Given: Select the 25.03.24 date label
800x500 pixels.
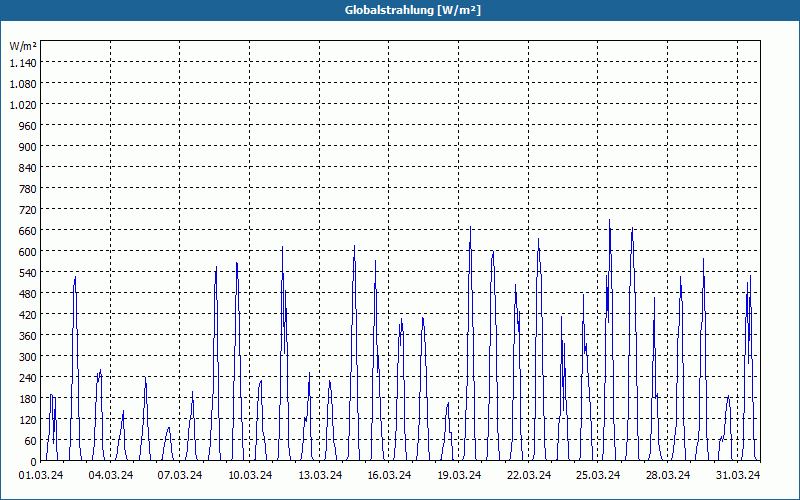Looking at the screenshot, I should coord(598,475).
